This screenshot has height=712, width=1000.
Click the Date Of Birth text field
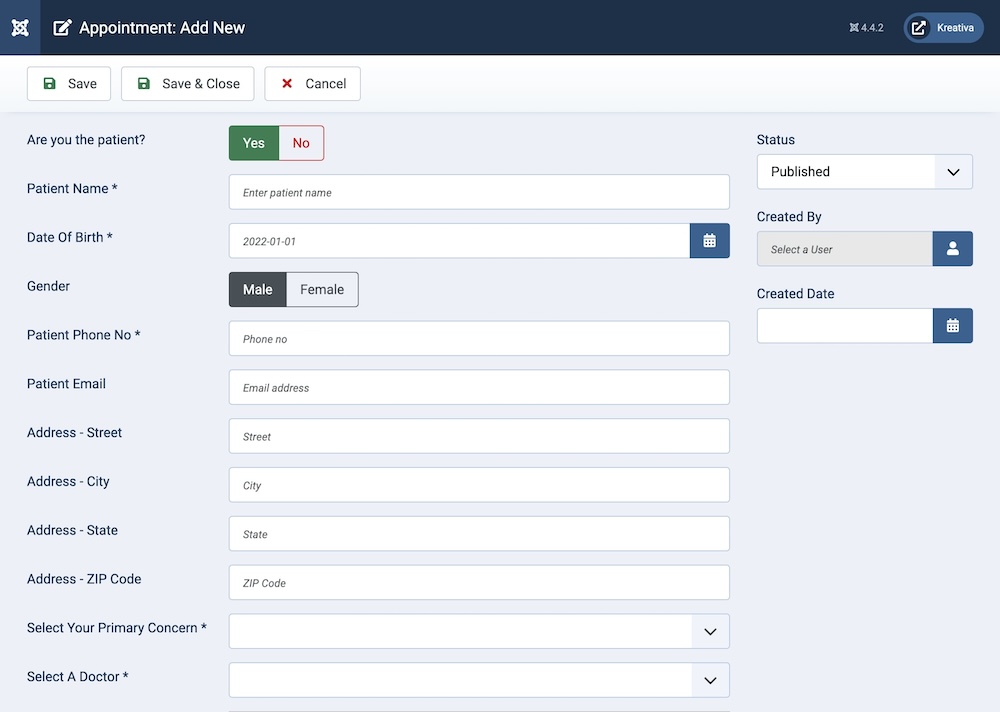[x=459, y=241]
